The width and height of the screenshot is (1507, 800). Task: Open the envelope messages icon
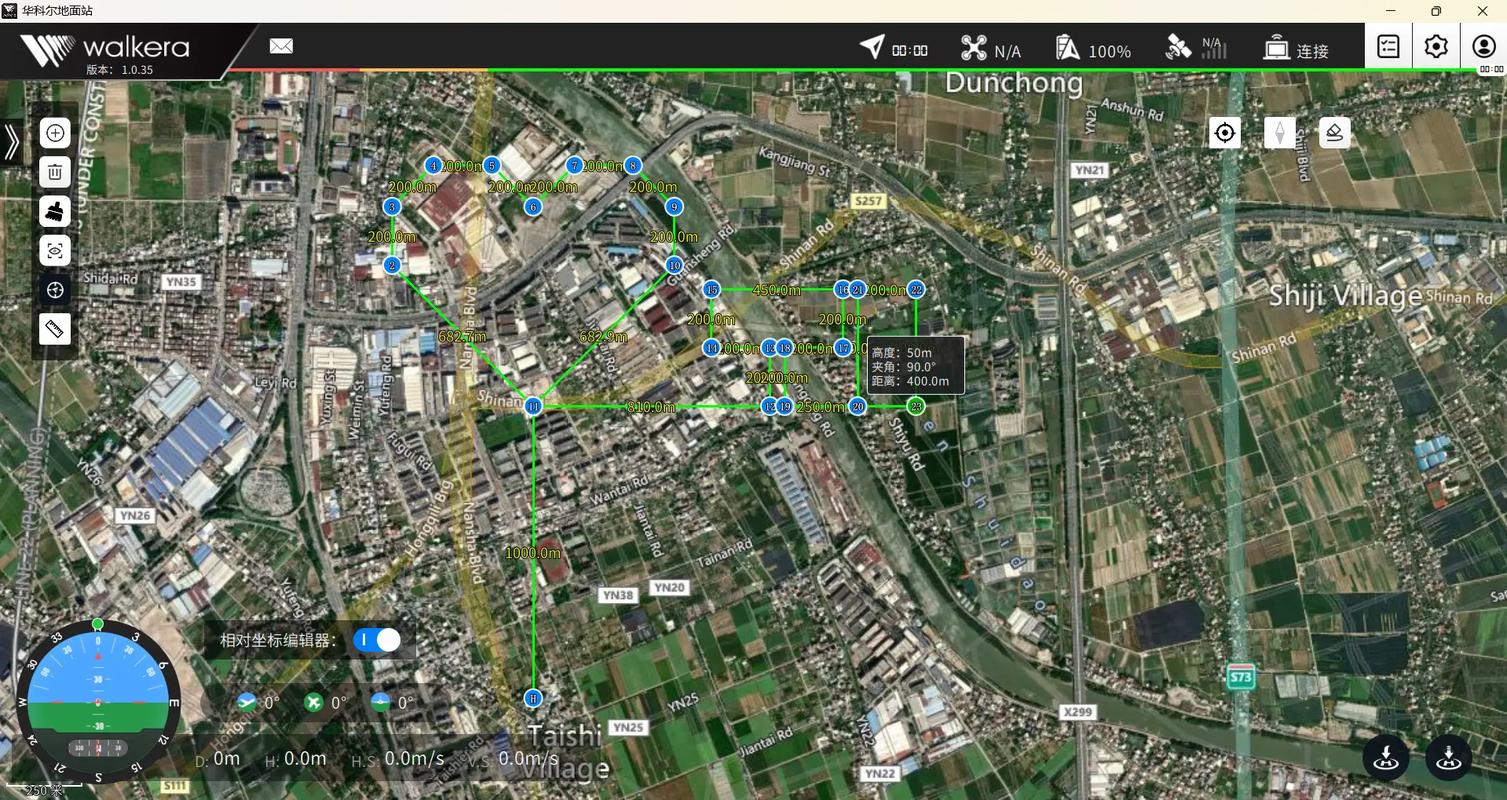(281, 46)
